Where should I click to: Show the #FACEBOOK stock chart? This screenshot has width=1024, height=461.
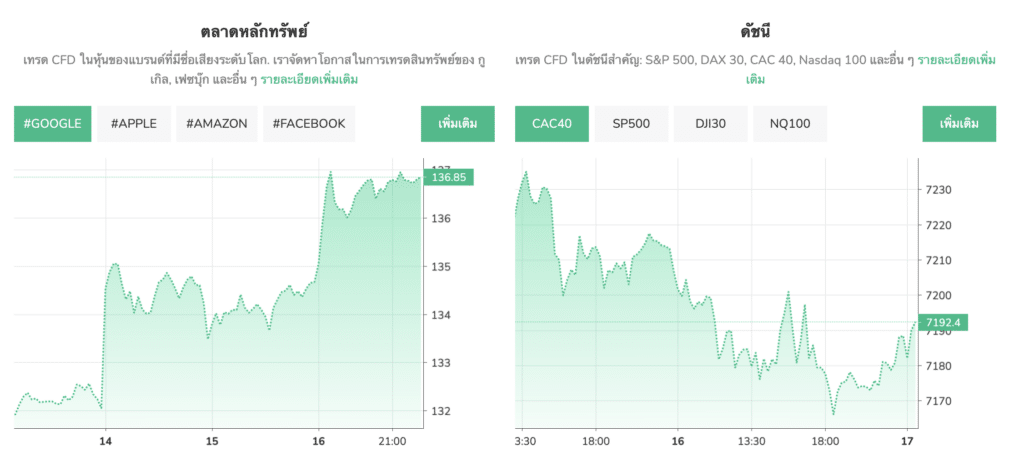click(x=309, y=124)
